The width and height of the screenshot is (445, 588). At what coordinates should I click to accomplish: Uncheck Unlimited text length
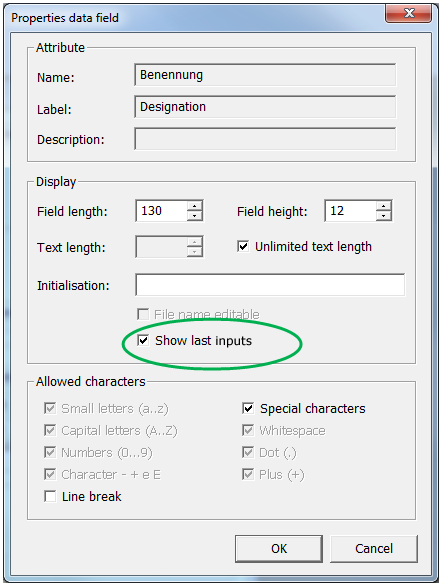[243, 246]
